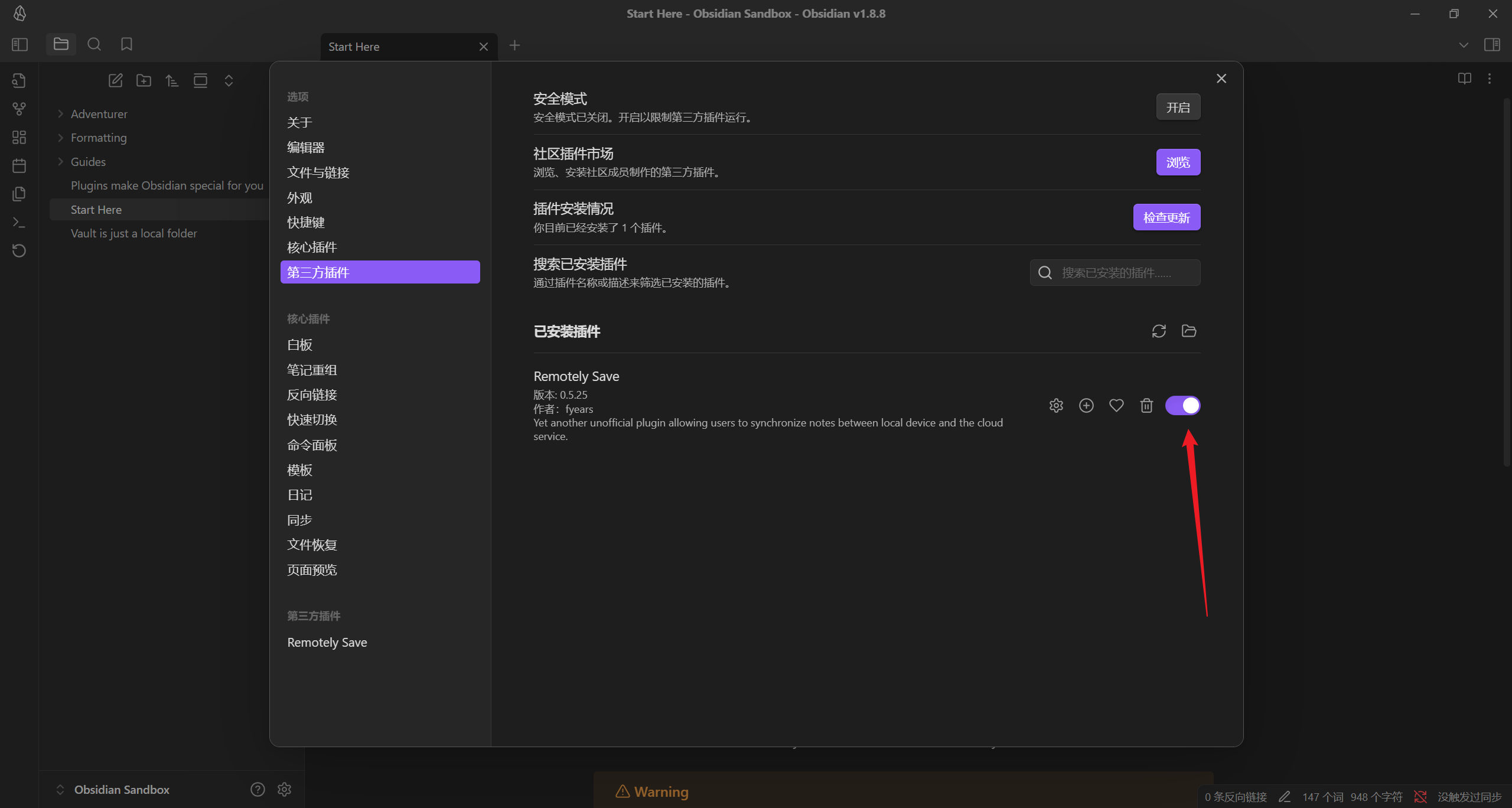Open today's daily note icon
Image resolution: width=1512 pixels, height=808 pixels.
(19, 165)
